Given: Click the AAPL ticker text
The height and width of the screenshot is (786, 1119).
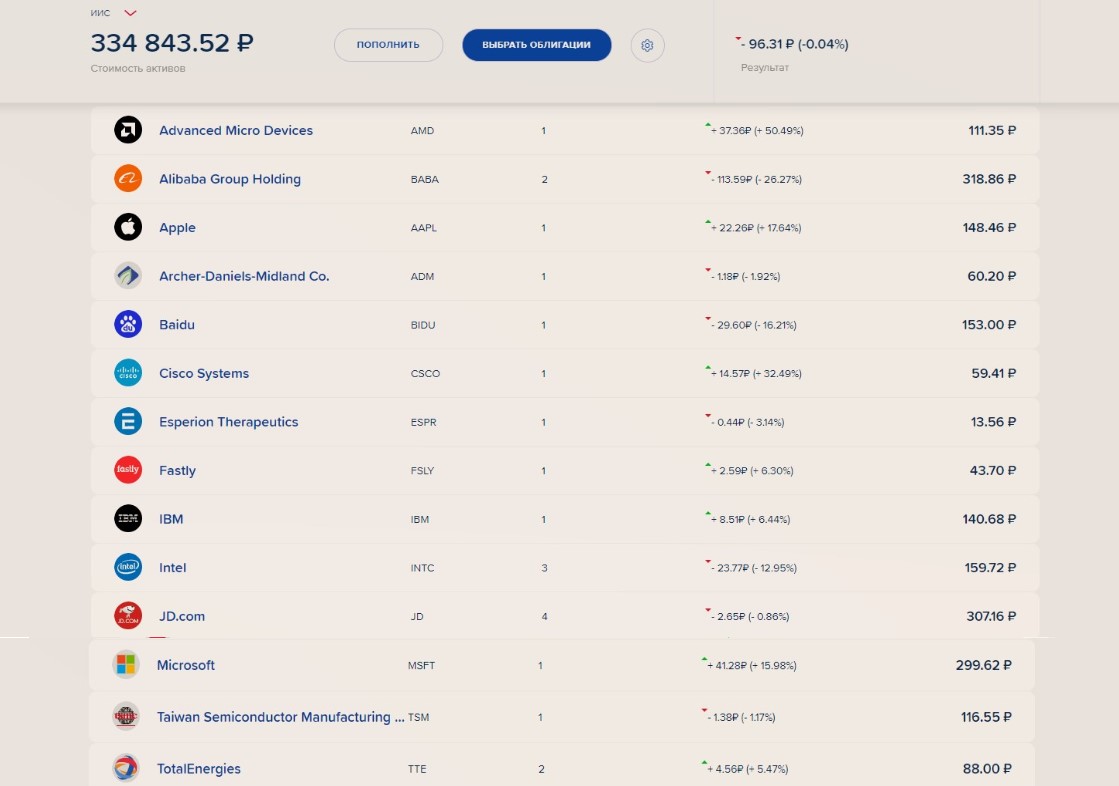Looking at the screenshot, I should point(424,228).
